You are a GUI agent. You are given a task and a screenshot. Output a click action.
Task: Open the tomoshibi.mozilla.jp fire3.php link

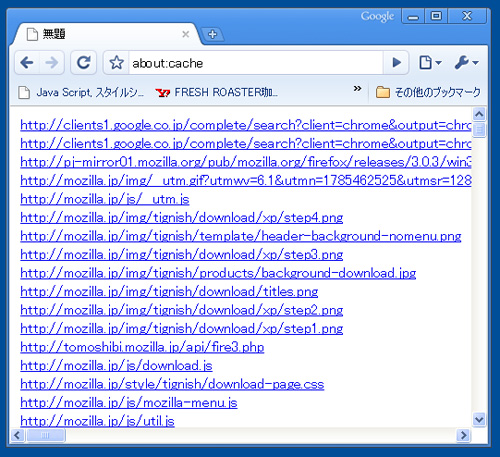coord(142,347)
